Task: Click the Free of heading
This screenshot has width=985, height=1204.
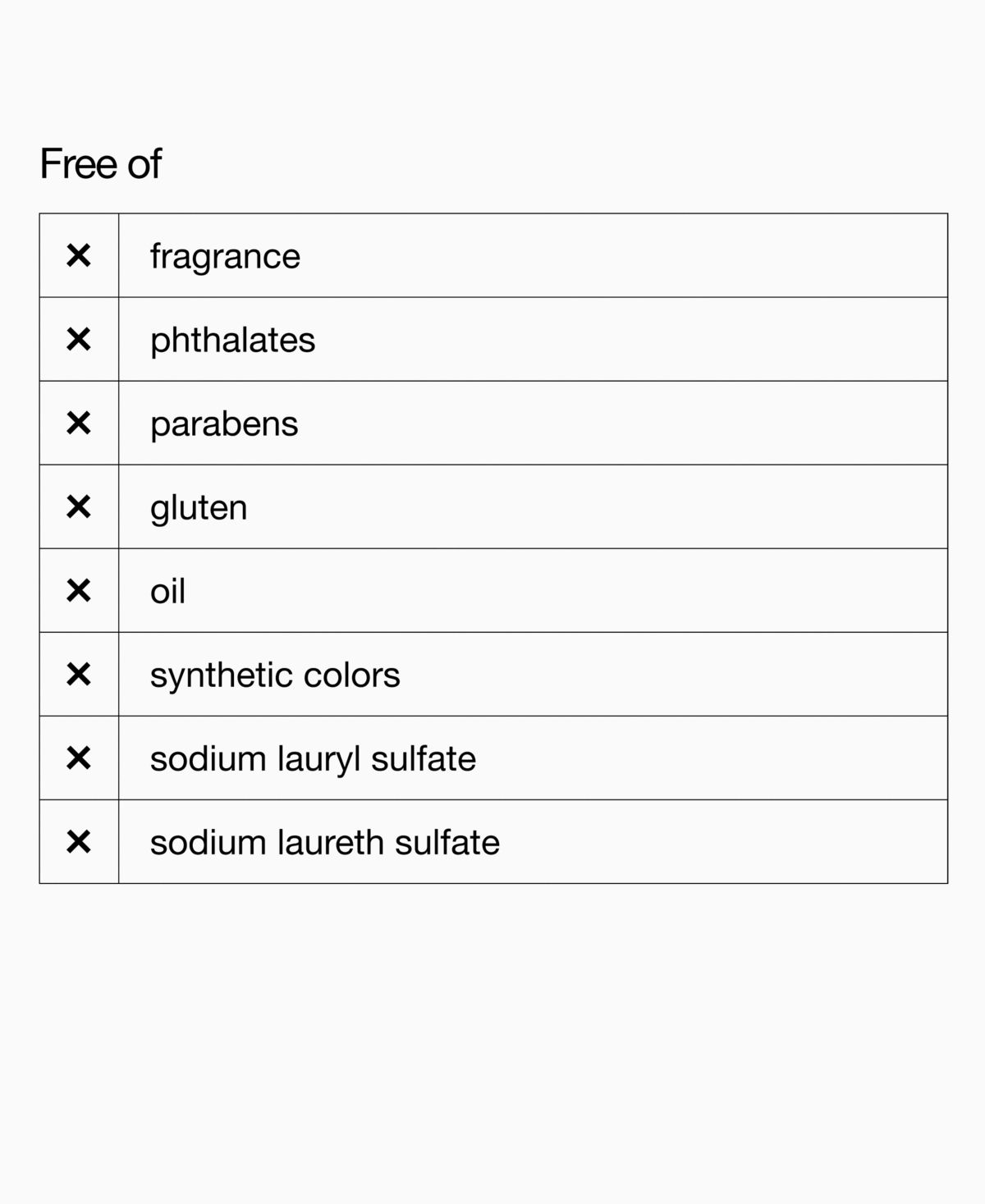Action: 101,163
